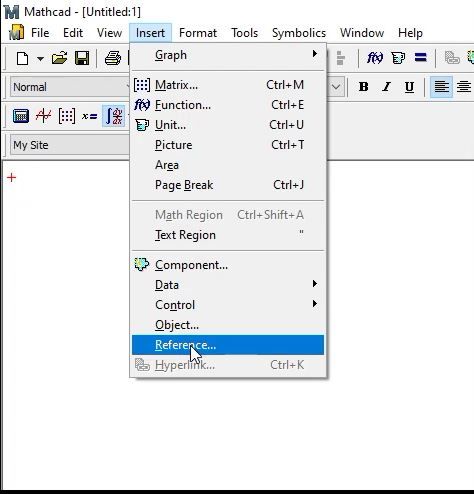Toggle Underline formatting
474x494 pixels.
coord(409,87)
